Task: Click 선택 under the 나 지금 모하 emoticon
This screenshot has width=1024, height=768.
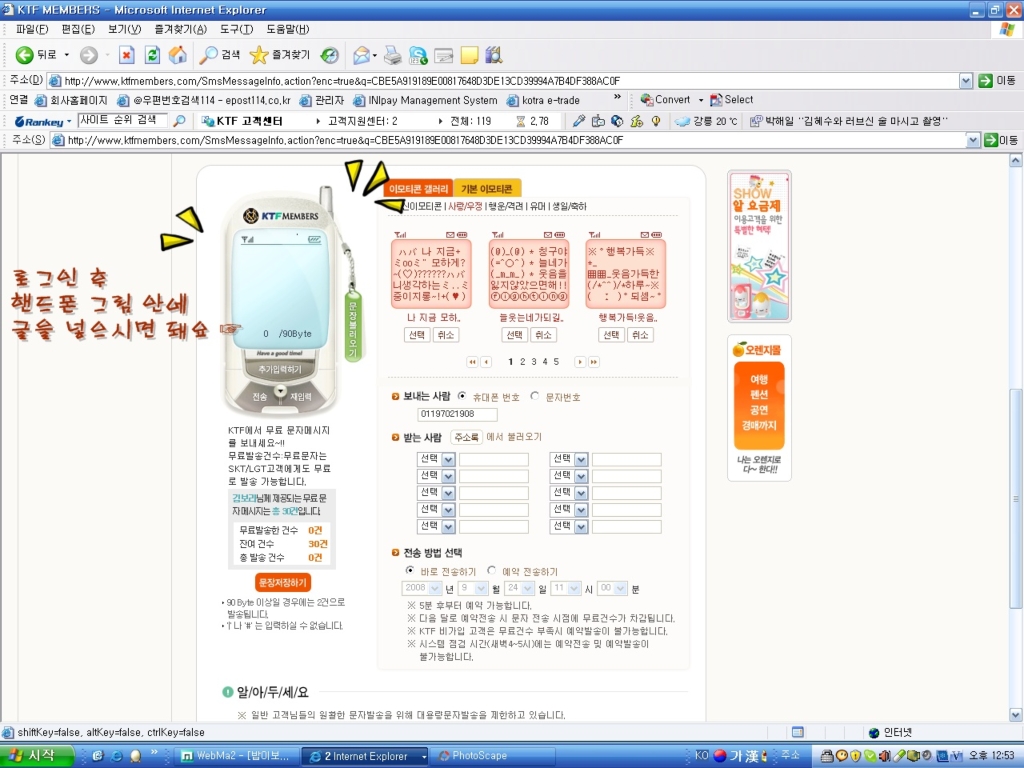Action: point(417,335)
